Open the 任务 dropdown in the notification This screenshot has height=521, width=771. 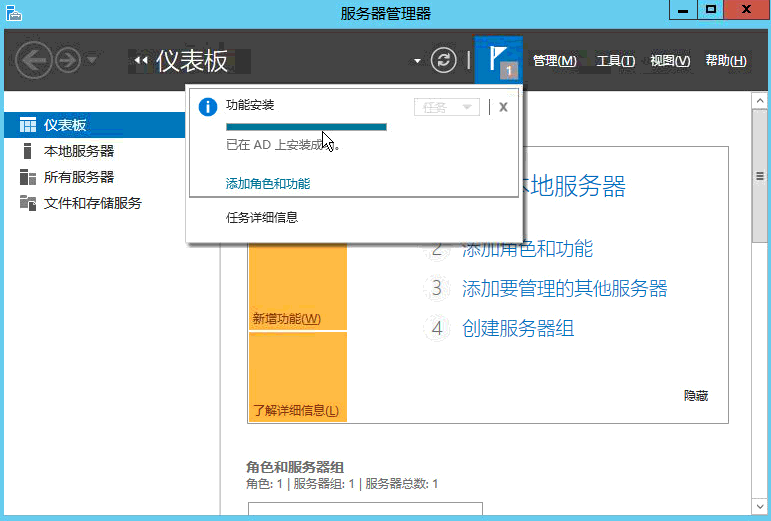coord(446,107)
